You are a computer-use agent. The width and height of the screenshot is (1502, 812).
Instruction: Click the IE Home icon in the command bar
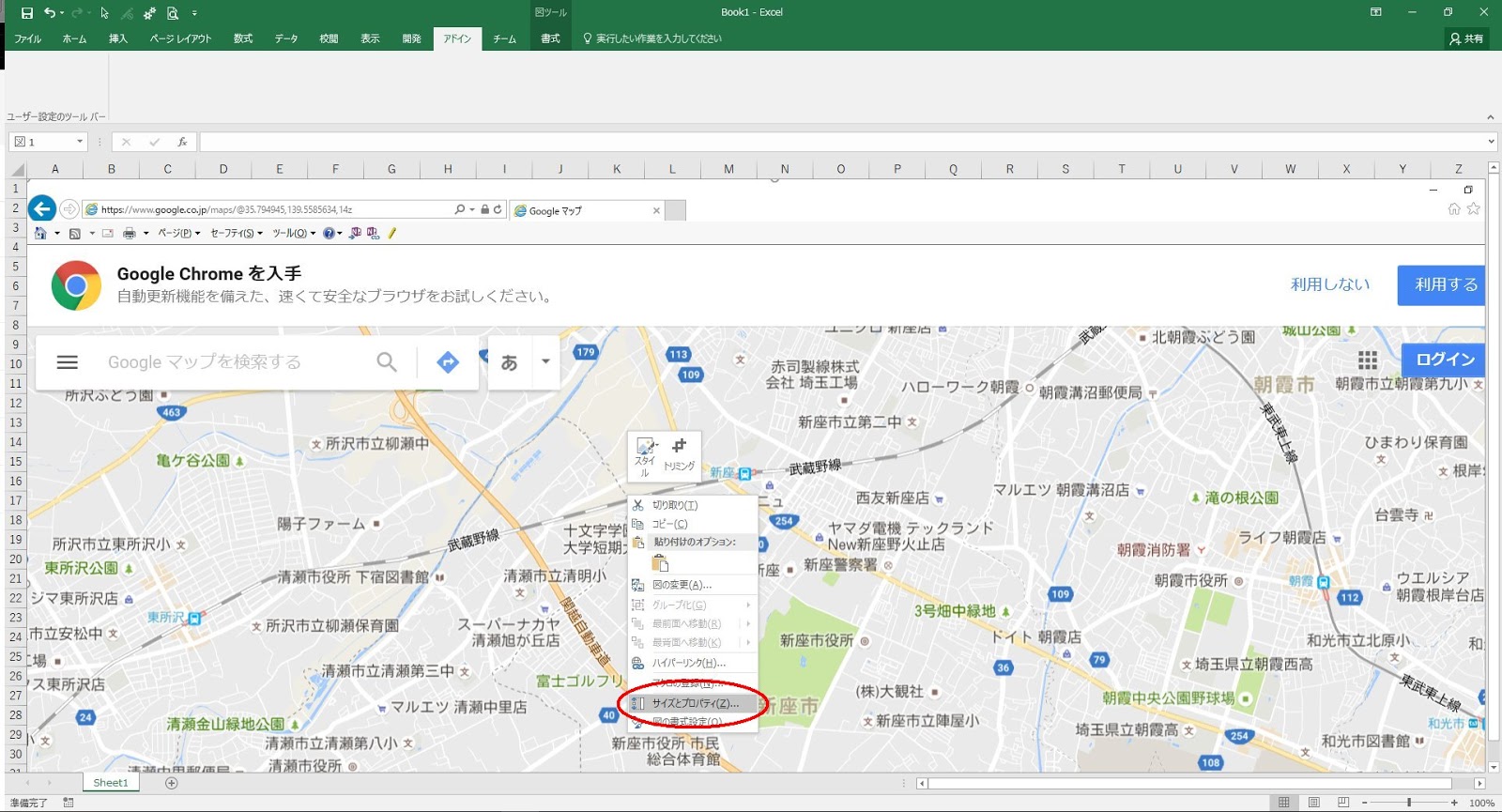pyautogui.click(x=40, y=233)
